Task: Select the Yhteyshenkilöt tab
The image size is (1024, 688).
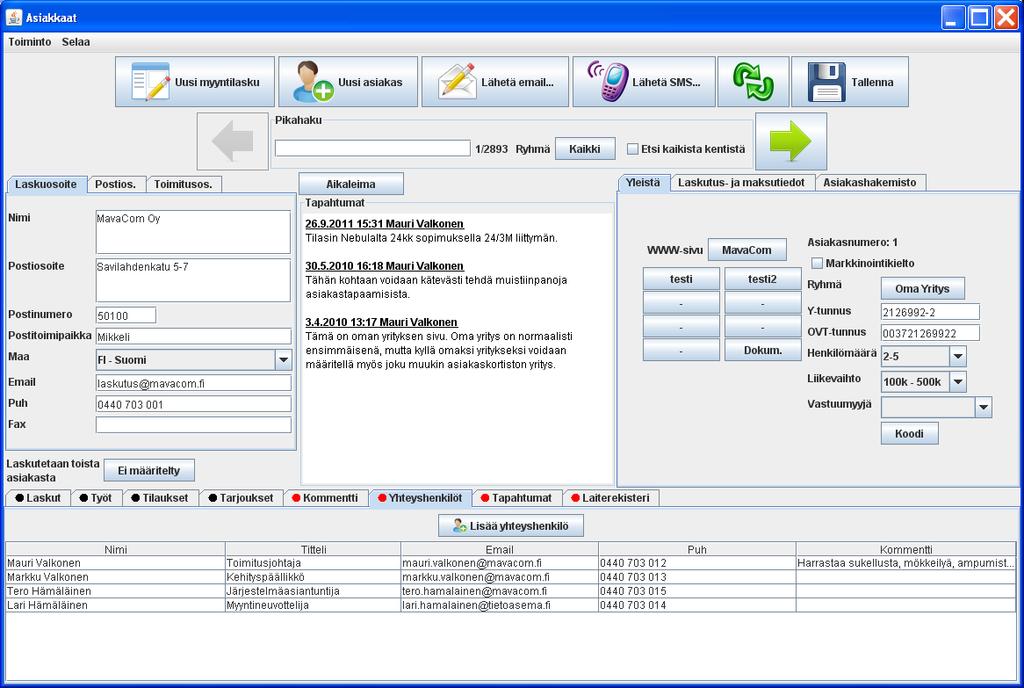Action: (420, 498)
